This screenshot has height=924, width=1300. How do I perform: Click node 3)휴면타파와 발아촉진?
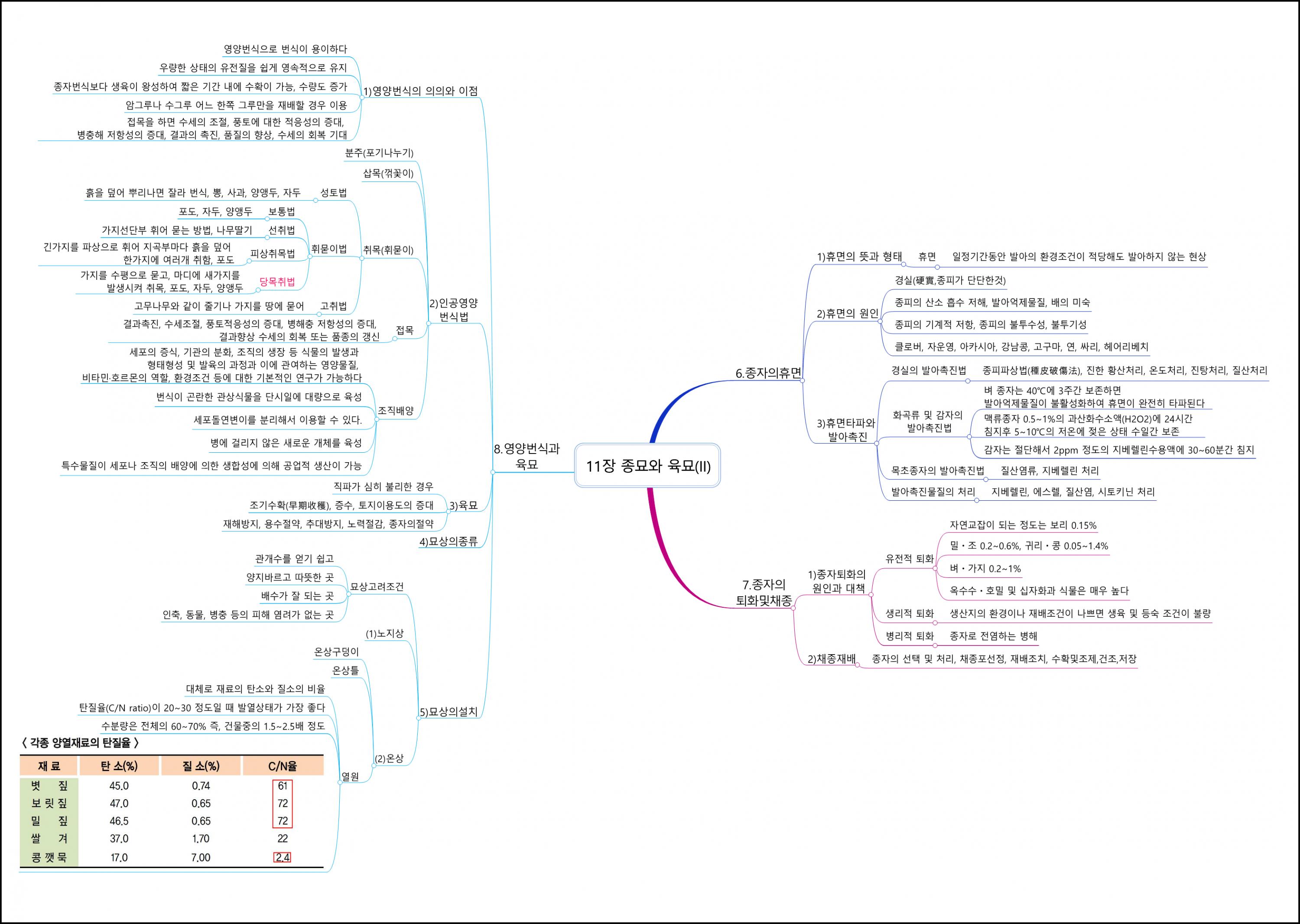pyautogui.click(x=847, y=430)
